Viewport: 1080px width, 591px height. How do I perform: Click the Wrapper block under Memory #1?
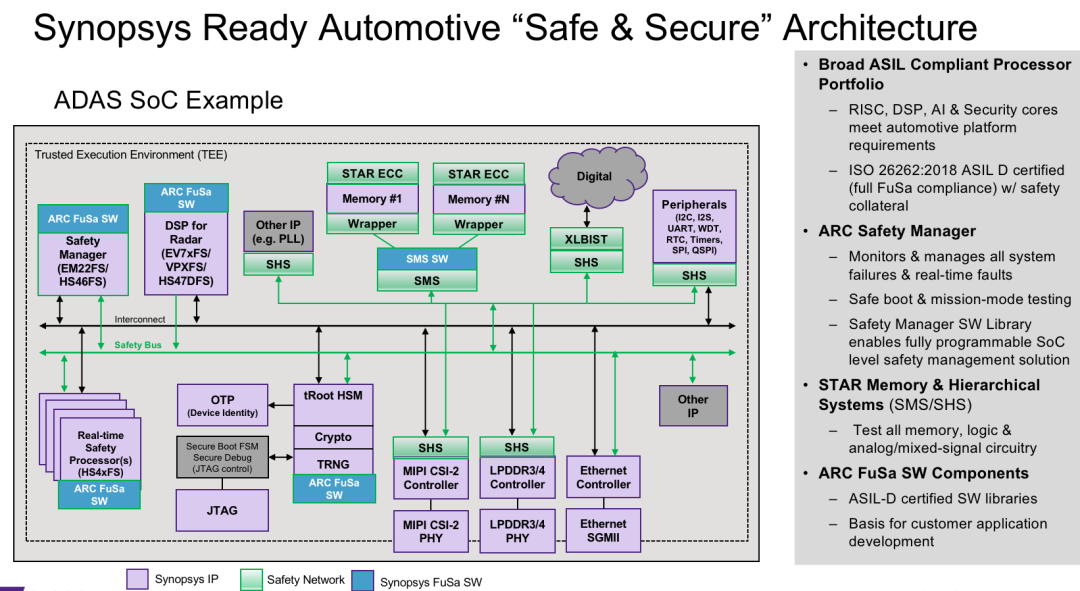tap(372, 224)
